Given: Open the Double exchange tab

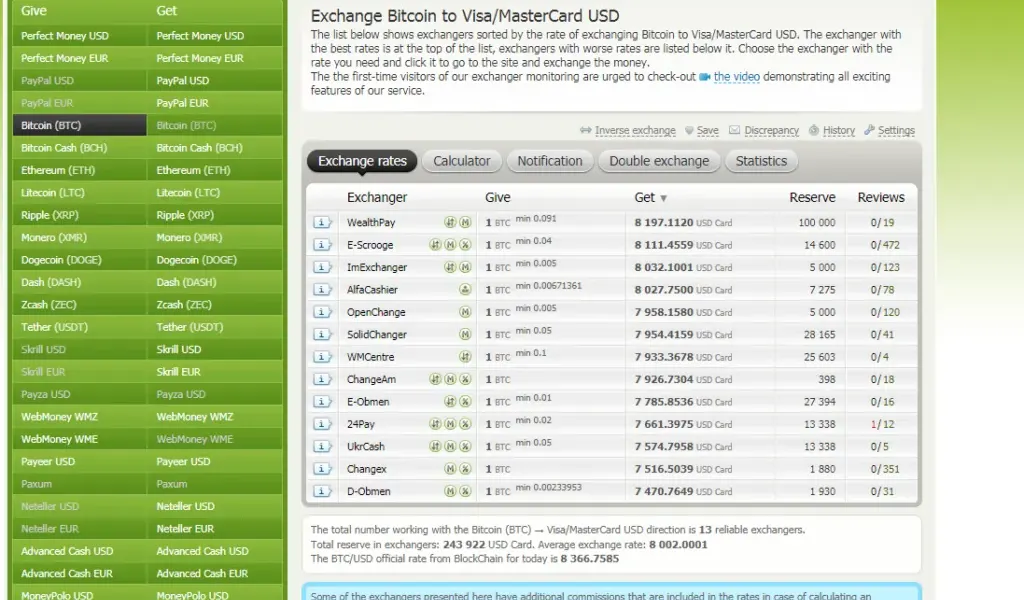Looking at the screenshot, I should click(659, 161).
